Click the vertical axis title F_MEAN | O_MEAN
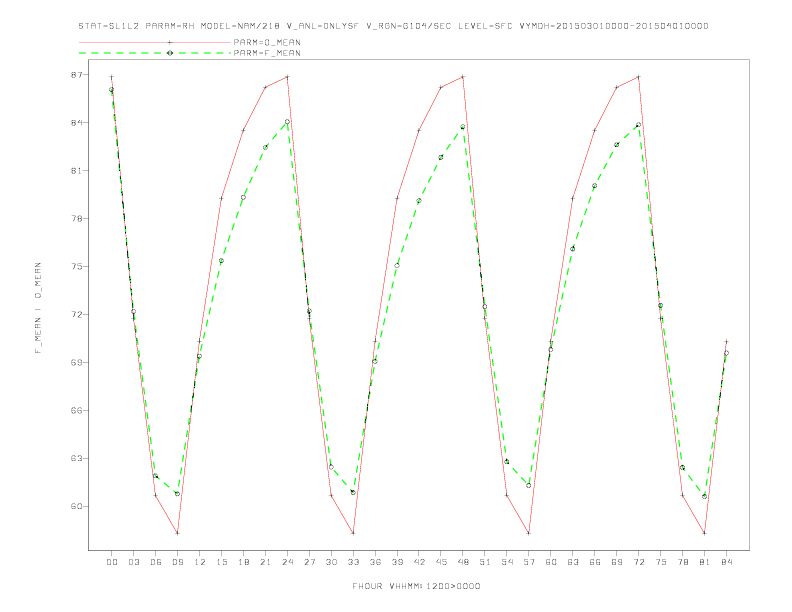Viewport: 792px width, 612px height. pyautogui.click(x=38, y=308)
